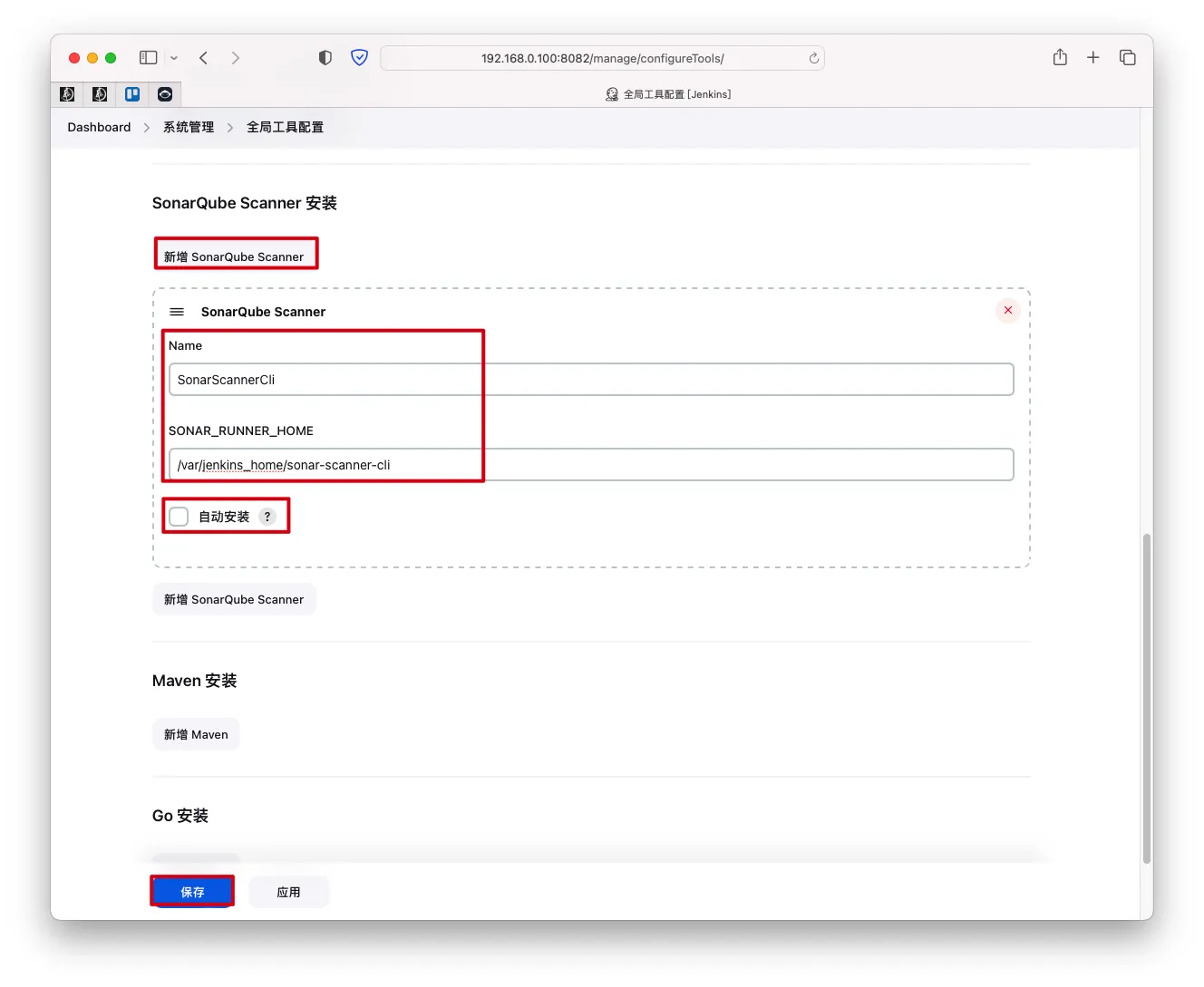
Task: Go to the Dashboard breadcrumb
Action: click(99, 128)
